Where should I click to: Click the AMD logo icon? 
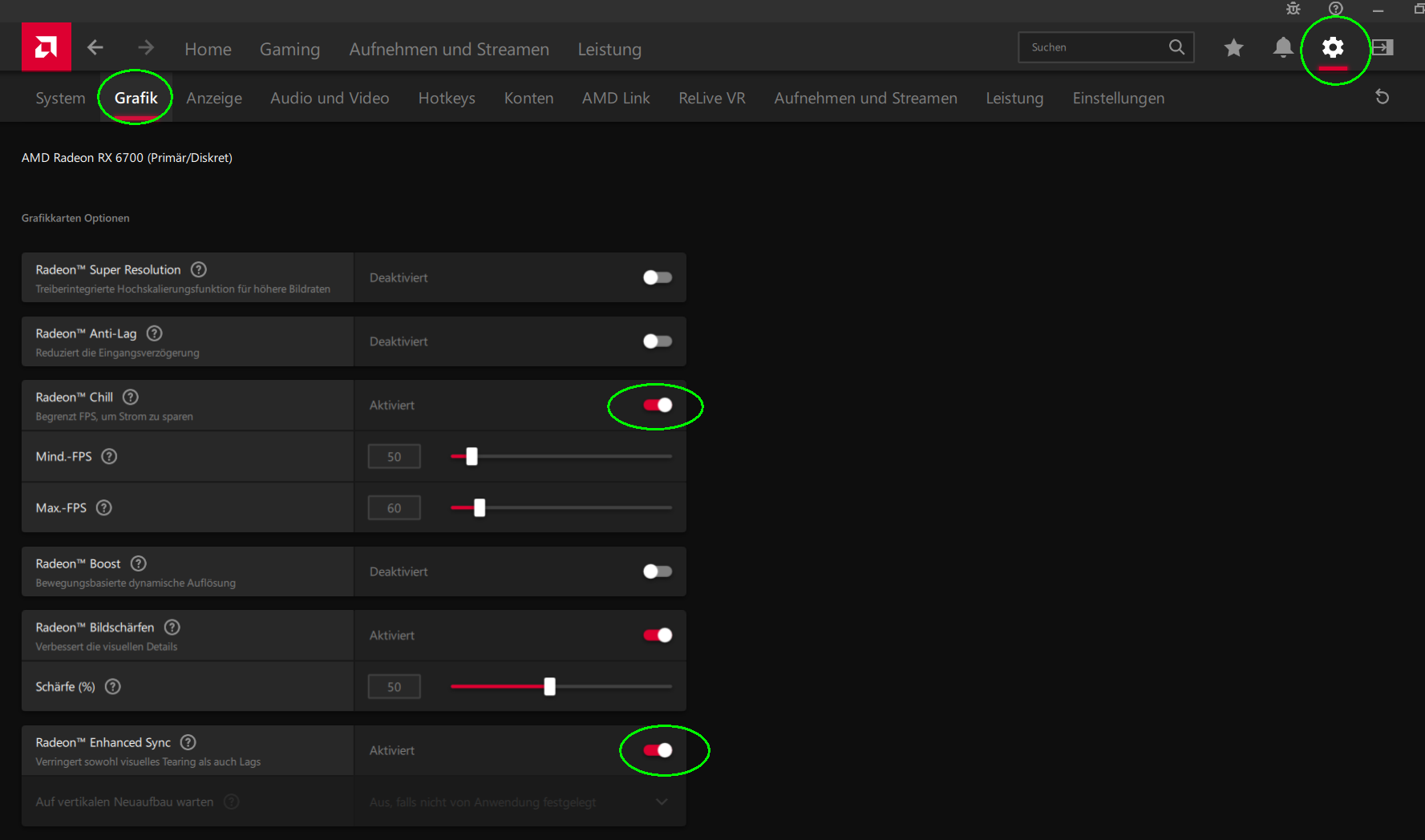(47, 47)
